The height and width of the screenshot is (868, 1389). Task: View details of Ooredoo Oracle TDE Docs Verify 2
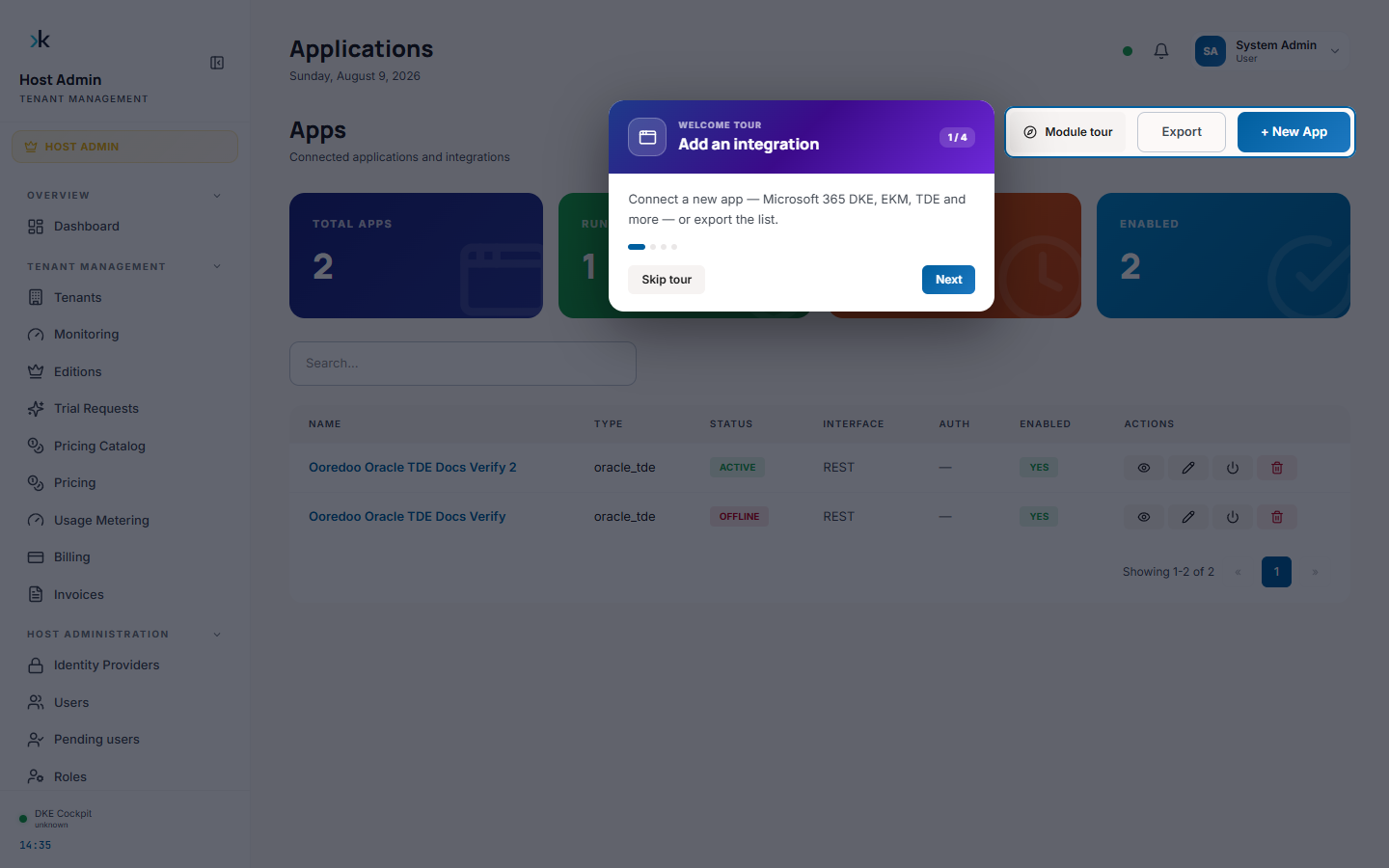1143,468
